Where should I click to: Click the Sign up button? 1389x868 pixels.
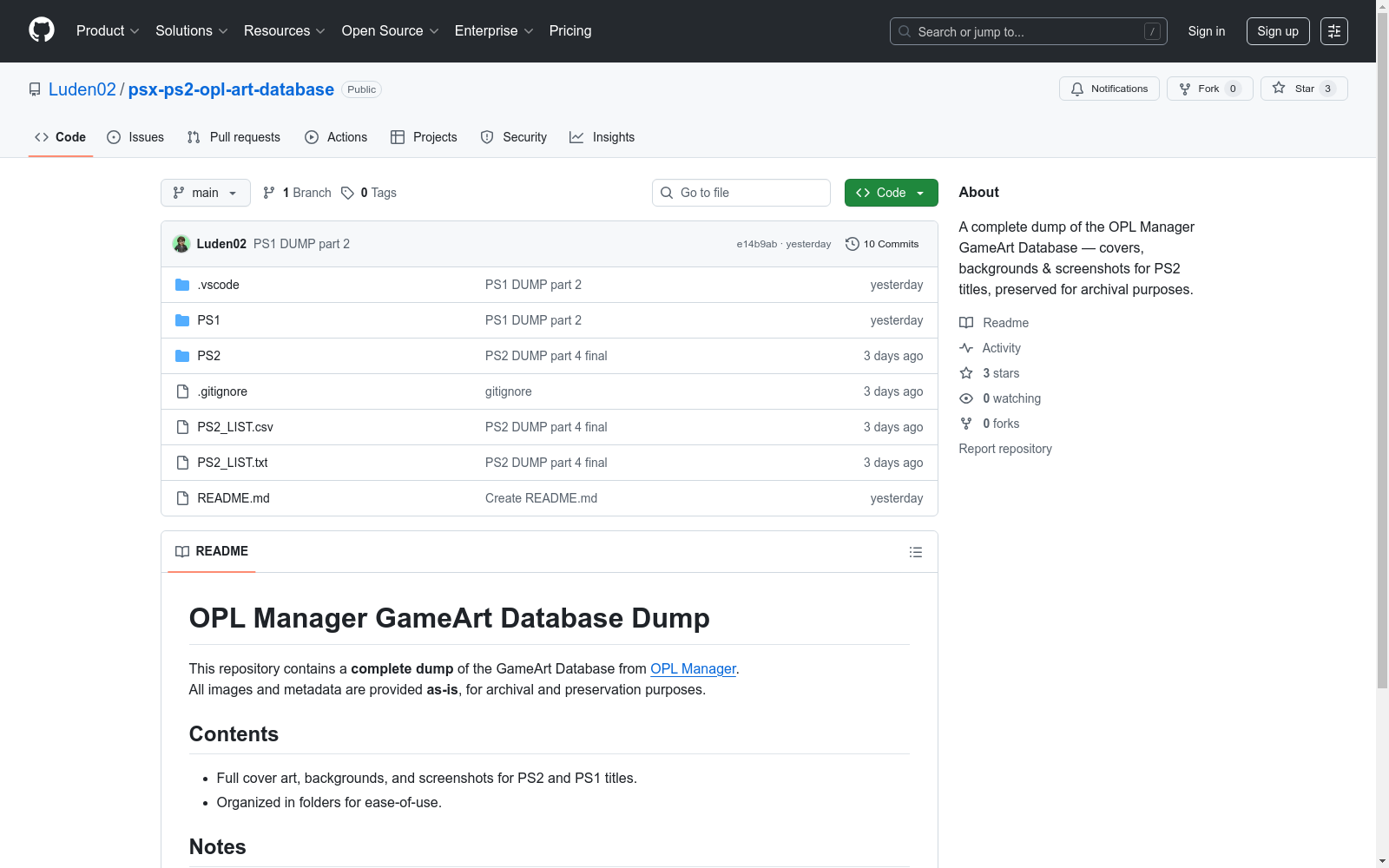[x=1278, y=31]
